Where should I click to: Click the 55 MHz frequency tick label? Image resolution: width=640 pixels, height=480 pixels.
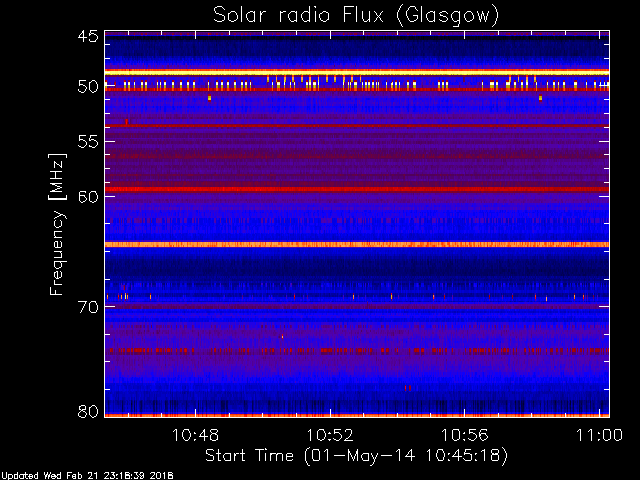87,143
